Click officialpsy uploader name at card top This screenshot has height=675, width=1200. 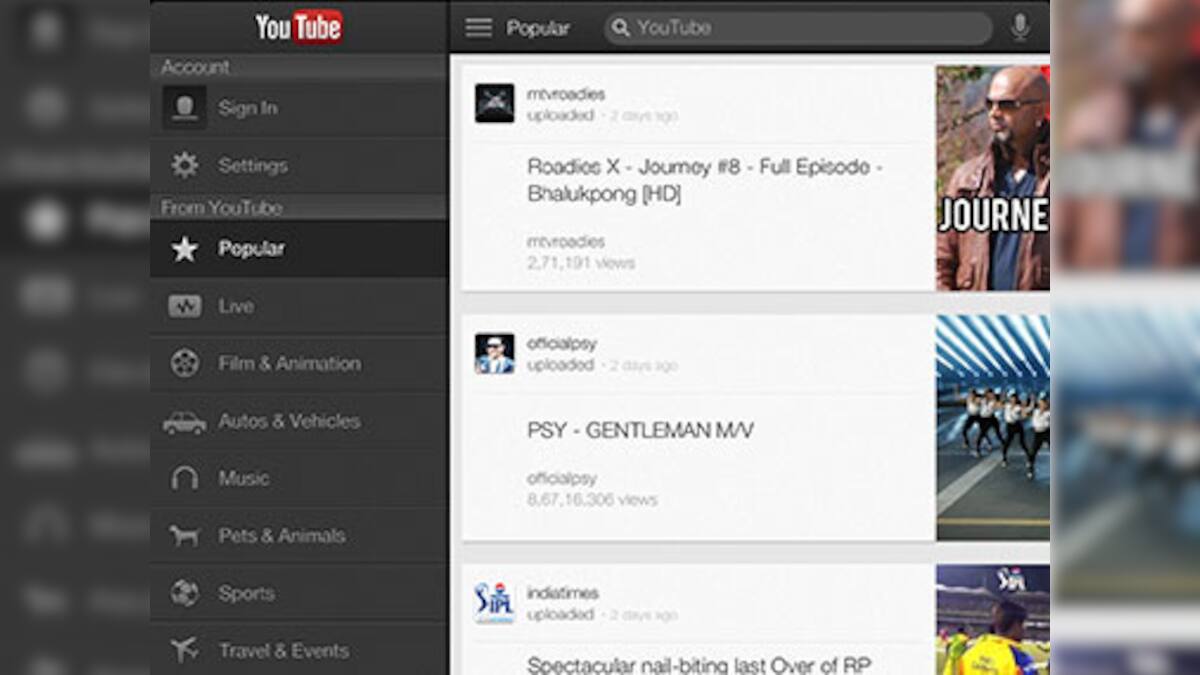[x=562, y=343]
